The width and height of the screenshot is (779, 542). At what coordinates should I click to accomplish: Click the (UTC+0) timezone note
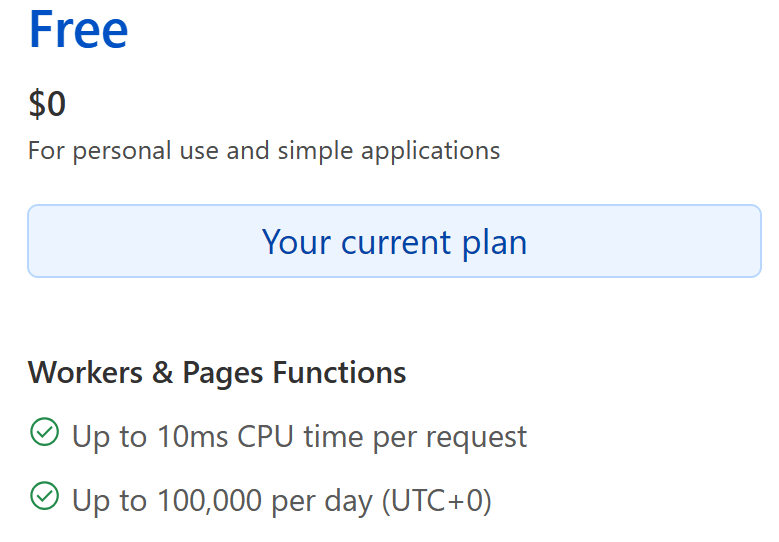(437, 500)
